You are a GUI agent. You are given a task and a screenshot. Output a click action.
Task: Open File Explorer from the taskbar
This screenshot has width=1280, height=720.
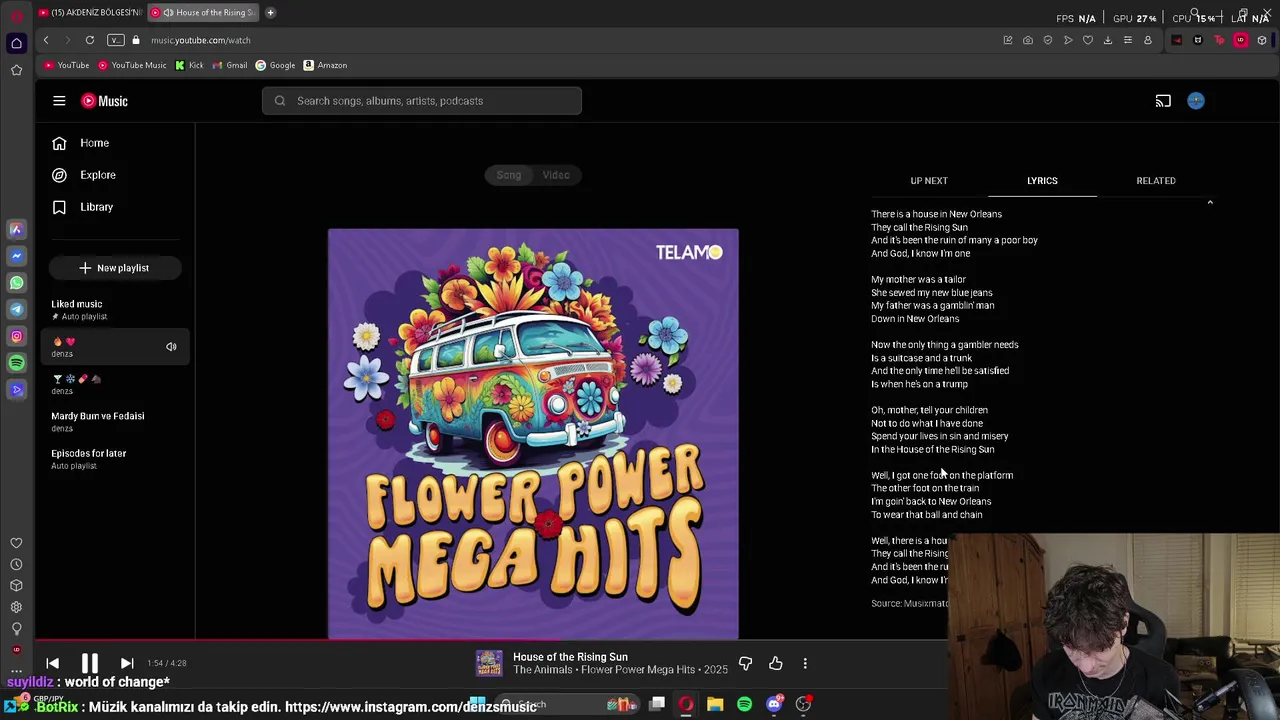click(715, 704)
